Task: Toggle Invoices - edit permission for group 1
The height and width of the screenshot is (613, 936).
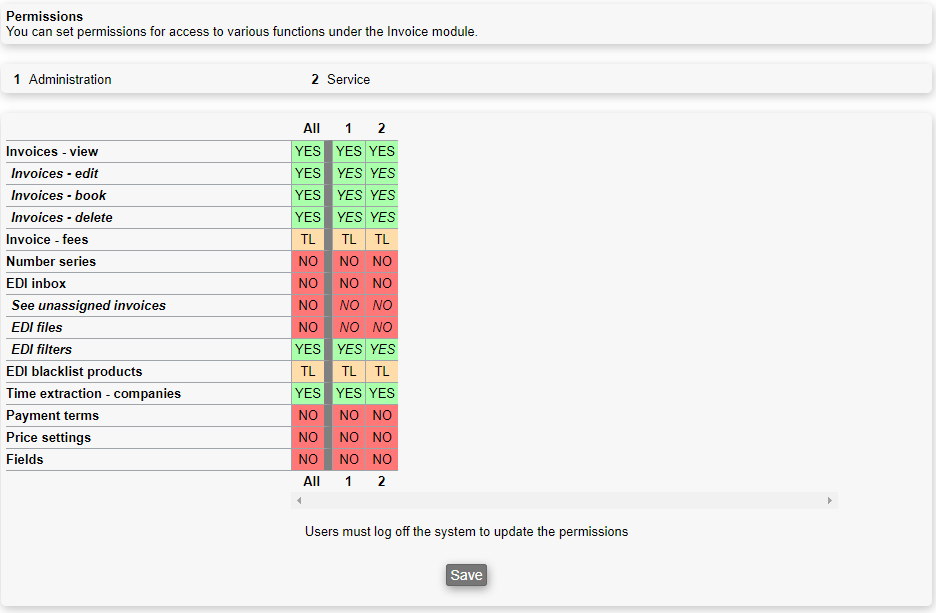Action: pos(349,174)
